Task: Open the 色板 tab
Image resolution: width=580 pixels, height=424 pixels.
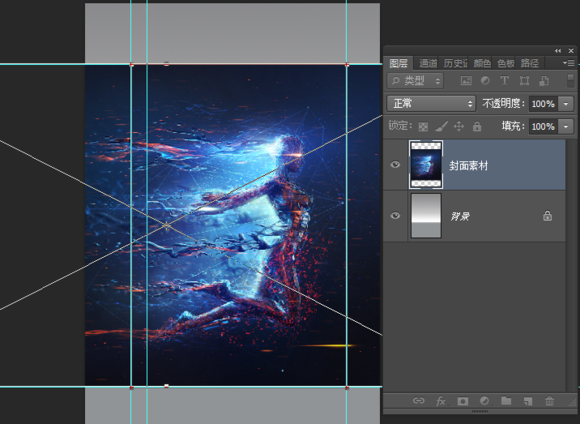Action: point(506,63)
